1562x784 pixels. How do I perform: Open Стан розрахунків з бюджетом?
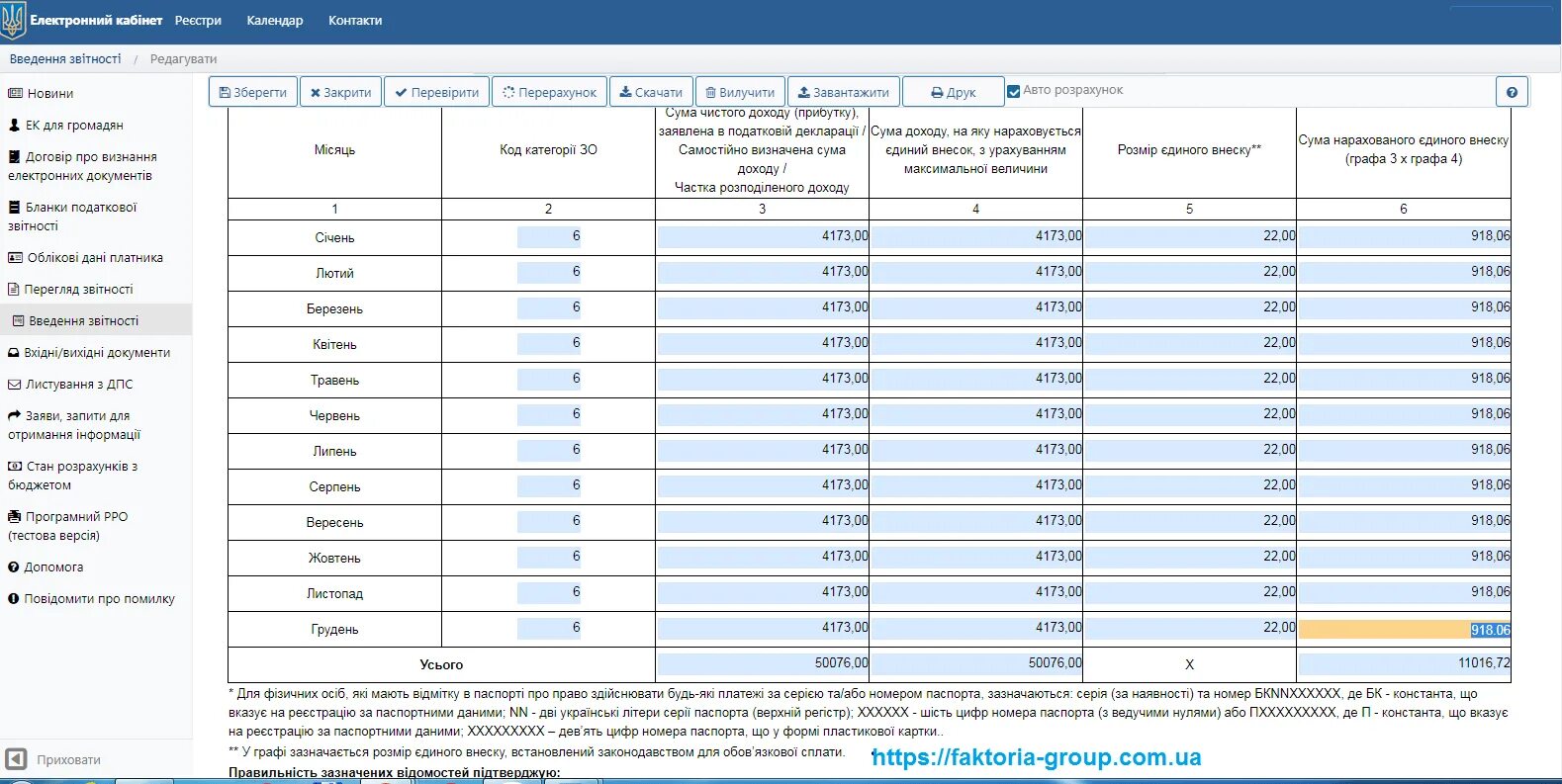pyautogui.click(x=72, y=476)
